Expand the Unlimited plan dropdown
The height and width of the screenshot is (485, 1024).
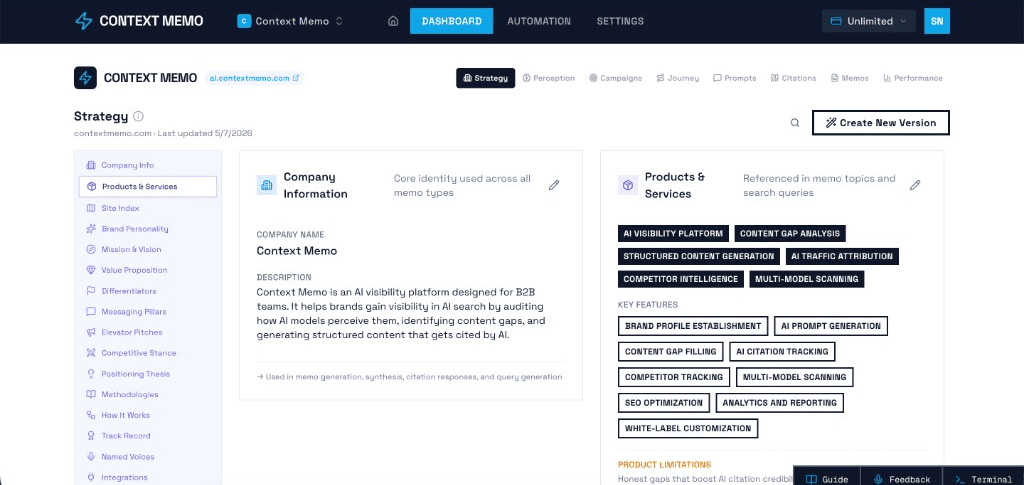click(869, 21)
